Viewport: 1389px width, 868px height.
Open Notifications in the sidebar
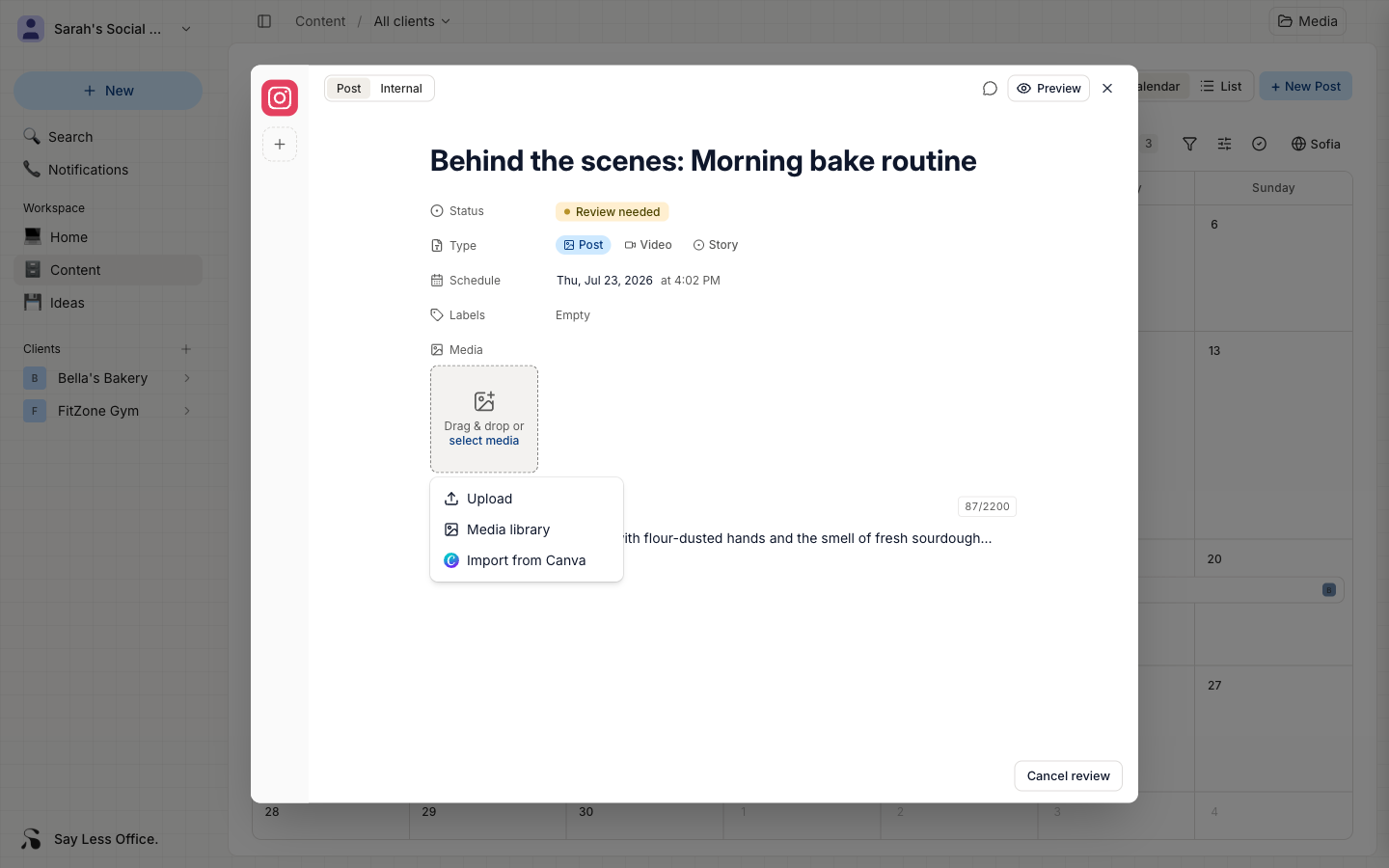108,170
